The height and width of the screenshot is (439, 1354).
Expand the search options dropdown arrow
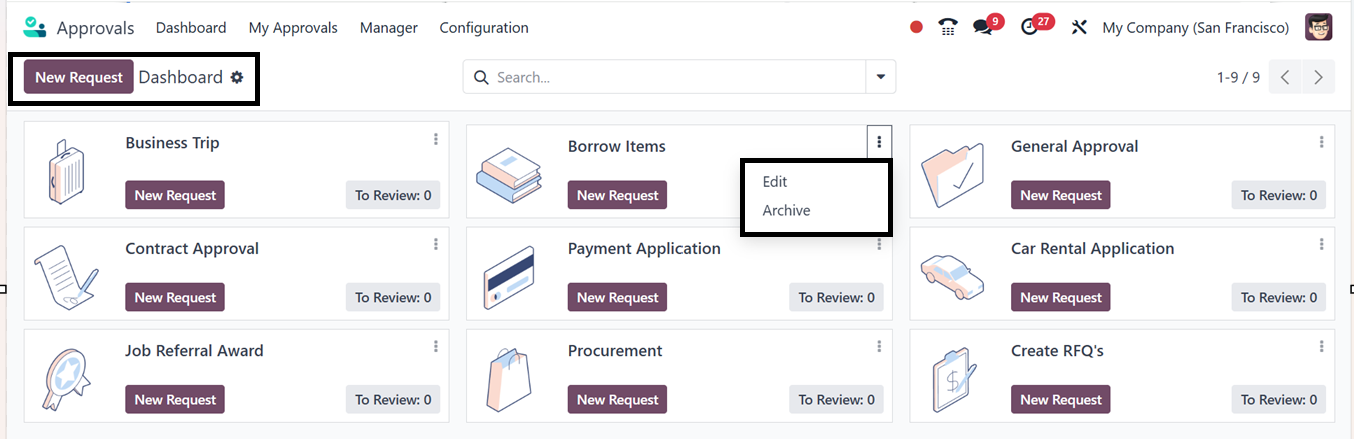880,77
